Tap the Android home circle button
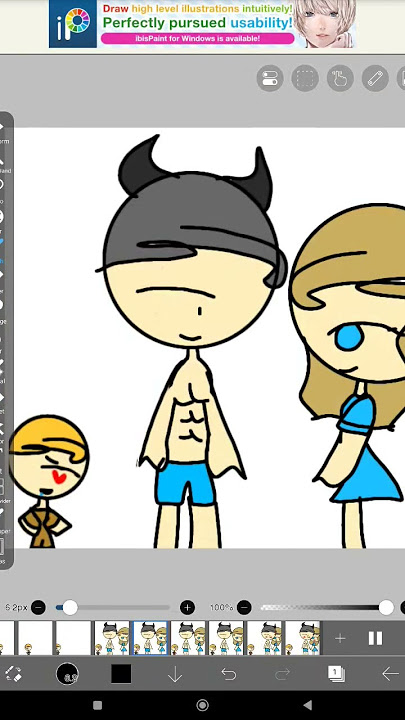405x720 pixels. (x=202, y=705)
